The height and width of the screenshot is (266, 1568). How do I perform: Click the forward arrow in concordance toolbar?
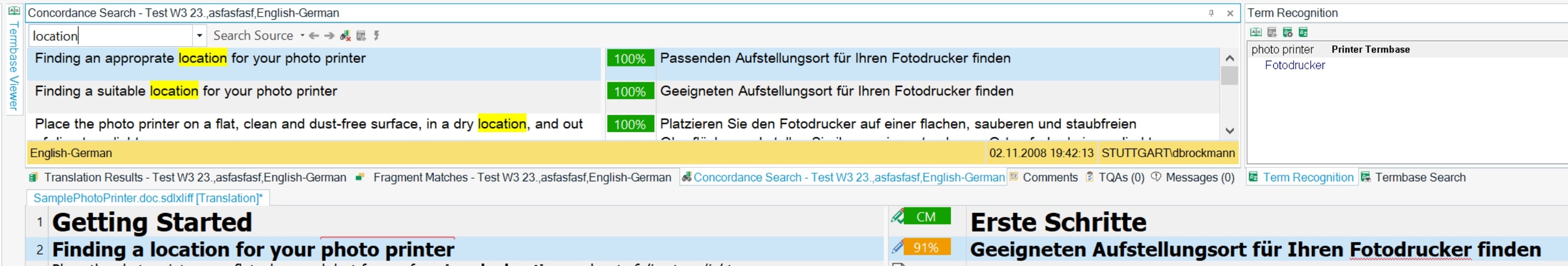pos(330,36)
